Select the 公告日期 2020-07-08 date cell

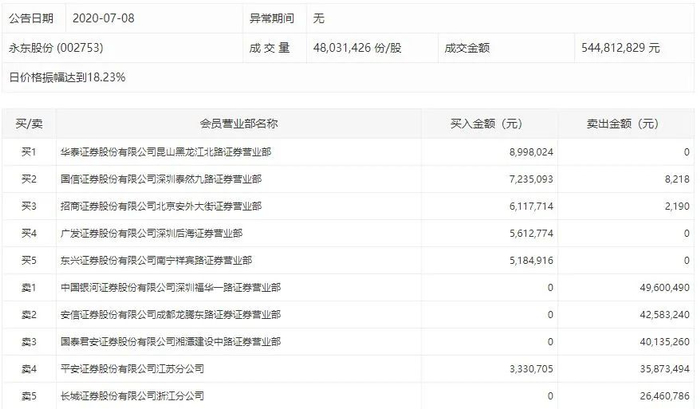coord(103,18)
